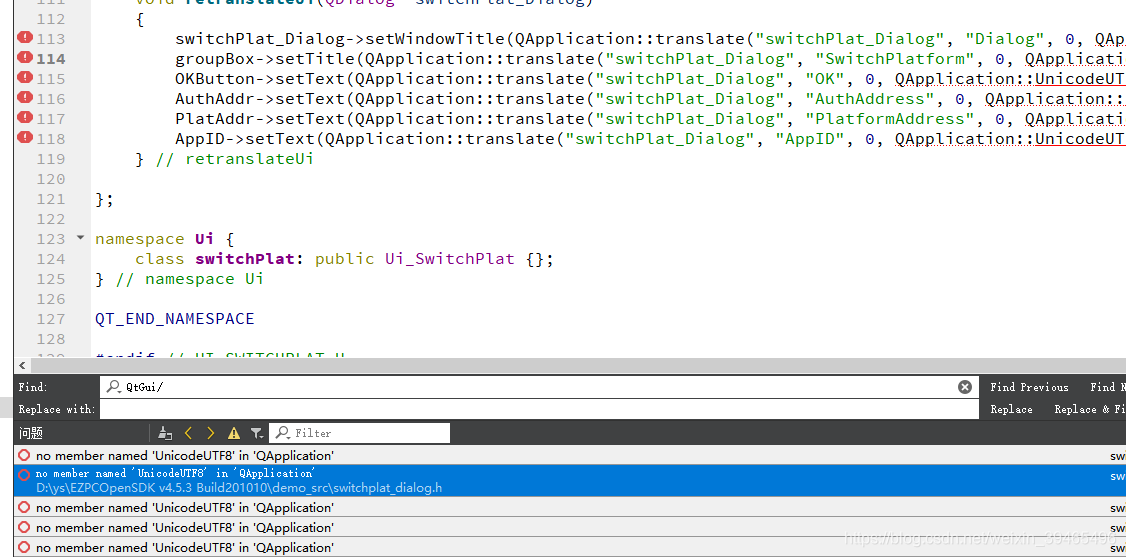This screenshot has width=1126, height=557.
Task: Click the error marker on line 113
Action: click(x=25, y=38)
